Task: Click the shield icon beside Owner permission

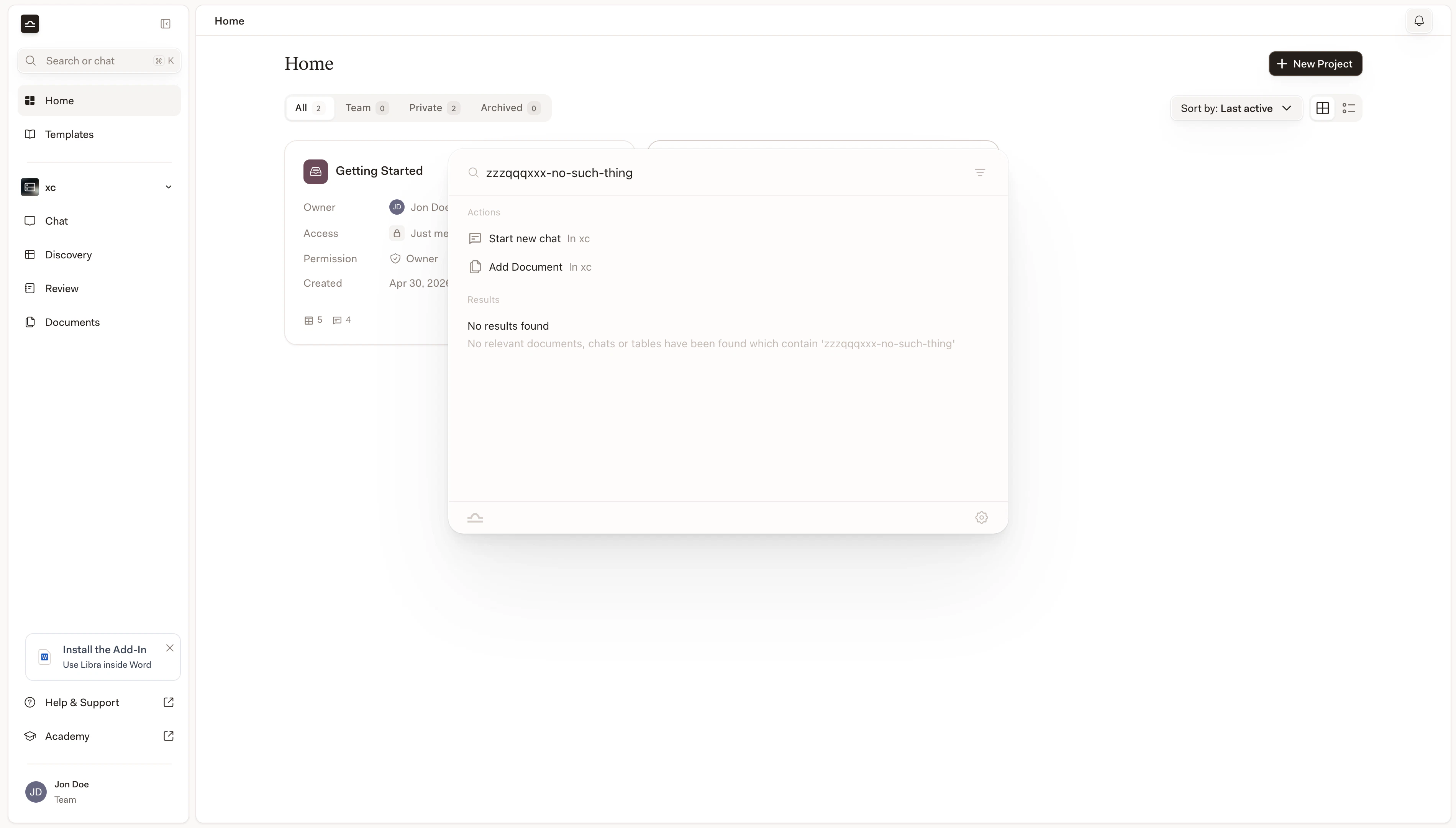Action: click(x=395, y=259)
